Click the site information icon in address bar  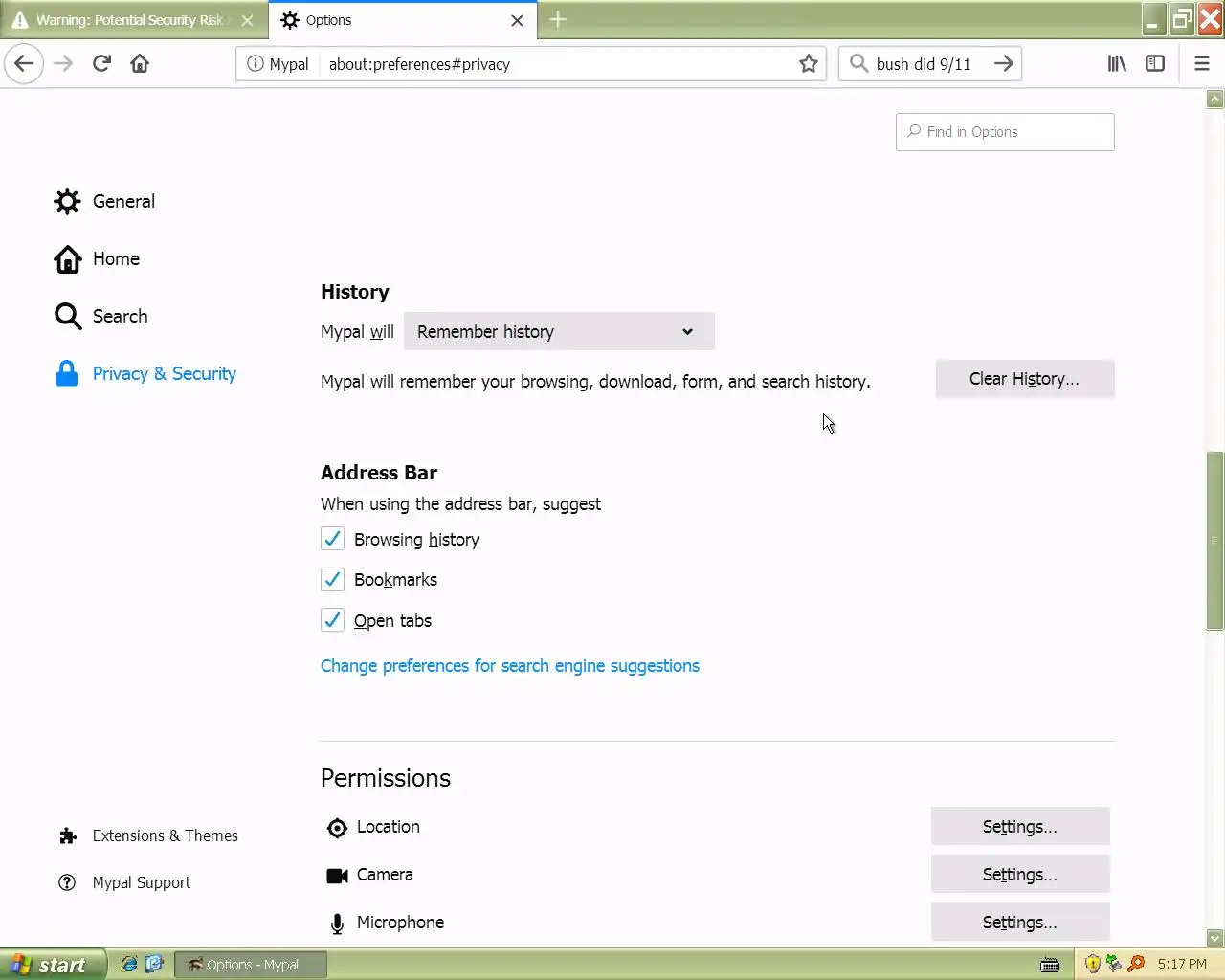pos(255,64)
